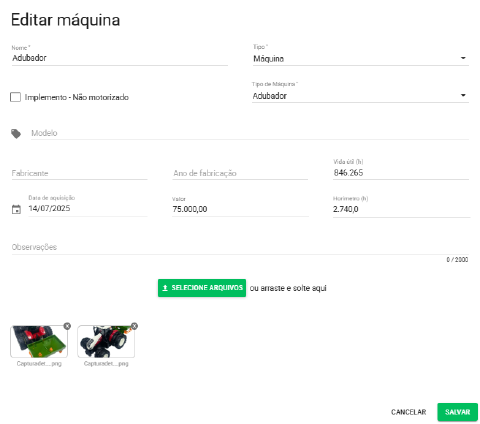The height and width of the screenshot is (424, 480).
Task: Expand the Tipo de Máquina dropdown arrow
Action: coord(463,95)
